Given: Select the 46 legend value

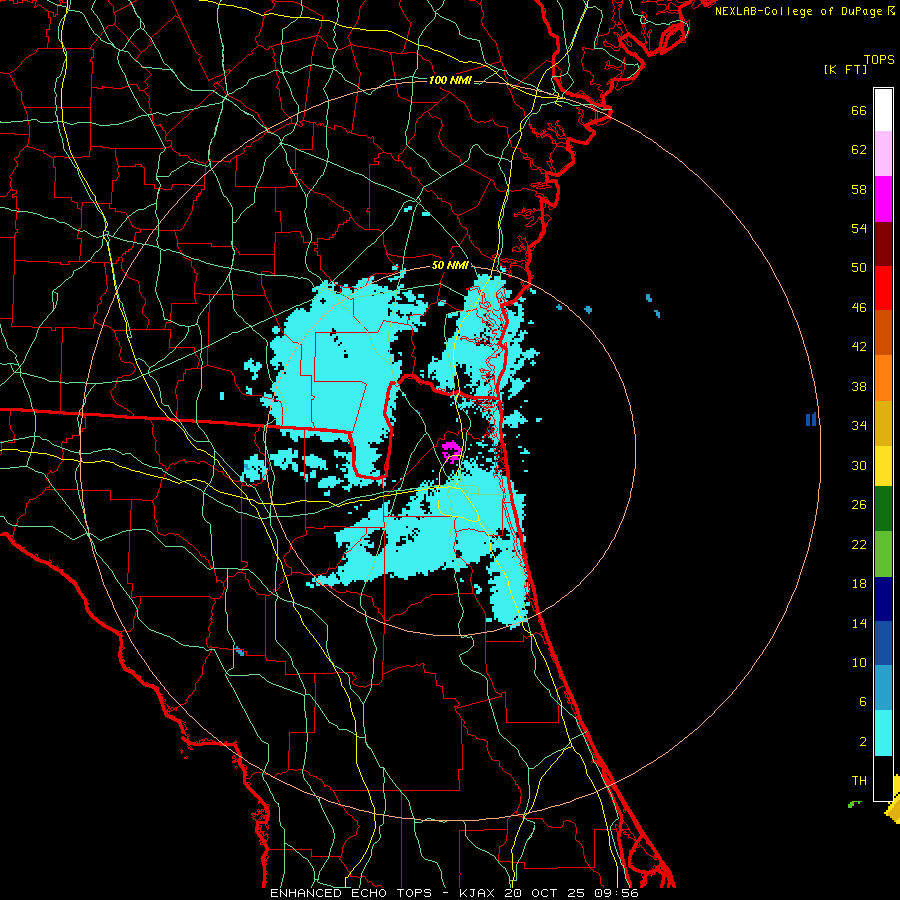Looking at the screenshot, I should [x=859, y=308].
